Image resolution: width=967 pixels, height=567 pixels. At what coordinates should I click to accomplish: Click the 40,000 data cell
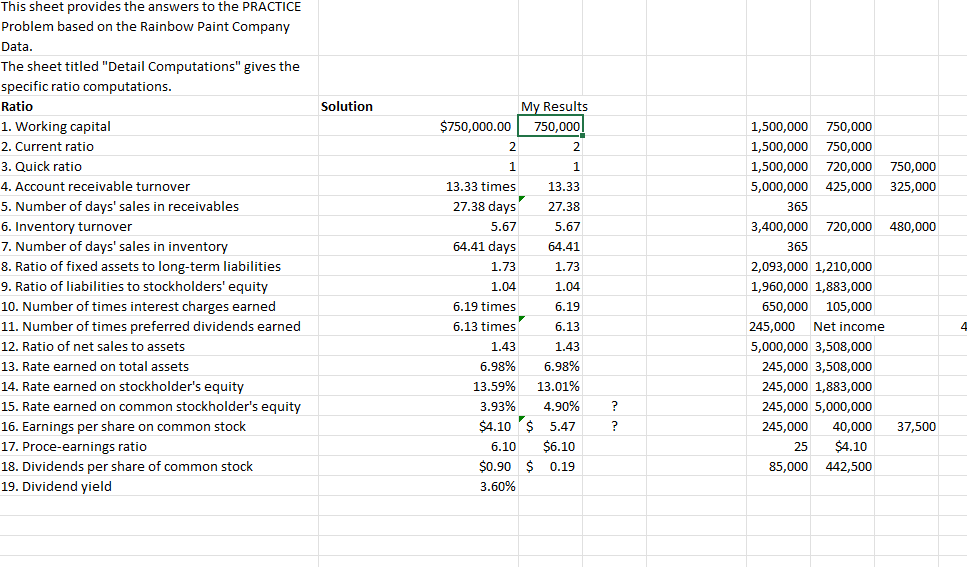coord(842,426)
